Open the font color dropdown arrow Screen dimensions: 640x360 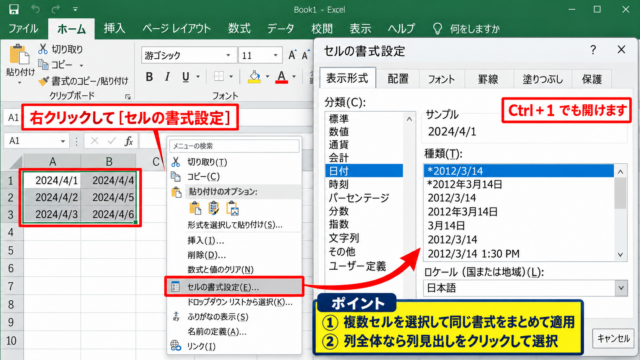[x=294, y=77]
